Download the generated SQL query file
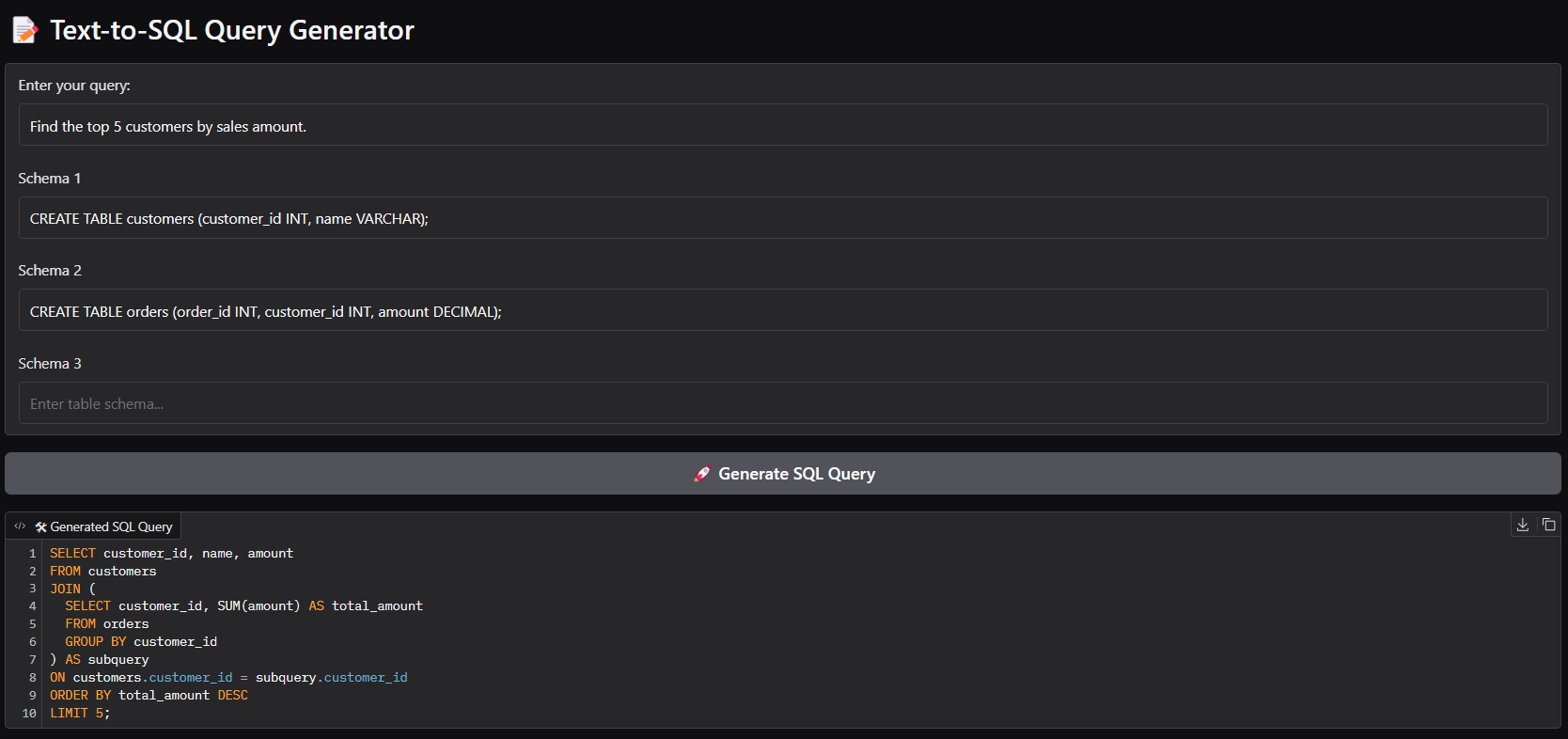Viewport: 1568px width, 739px height. [x=1523, y=525]
